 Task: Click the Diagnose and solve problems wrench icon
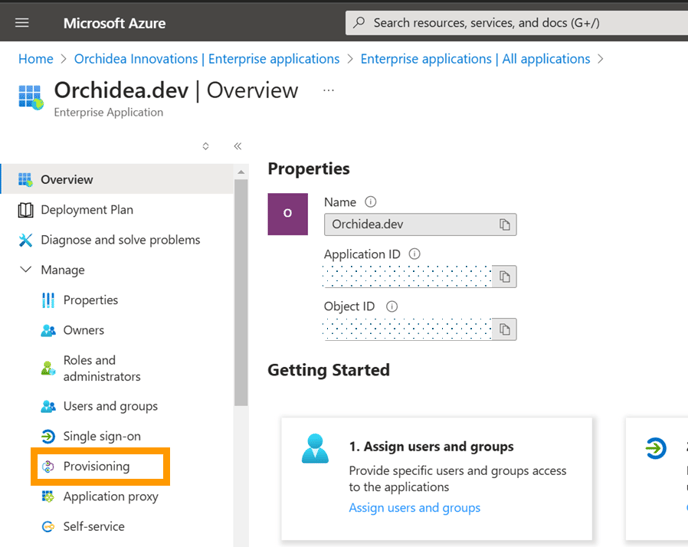click(x=25, y=240)
